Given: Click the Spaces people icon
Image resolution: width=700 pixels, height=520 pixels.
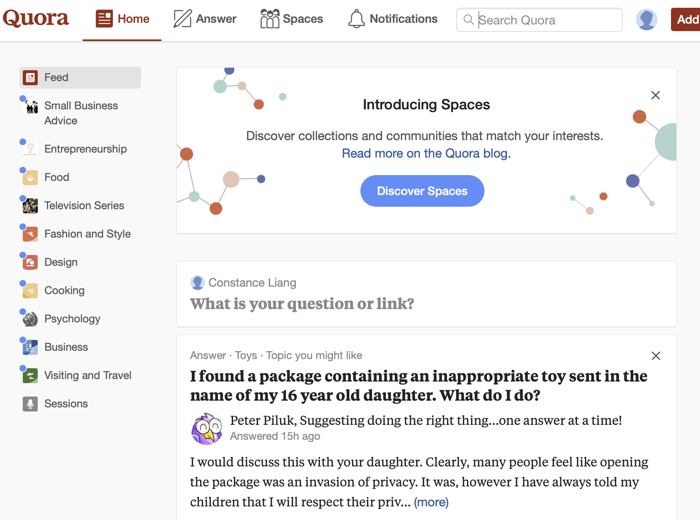Looking at the screenshot, I should click(x=270, y=19).
